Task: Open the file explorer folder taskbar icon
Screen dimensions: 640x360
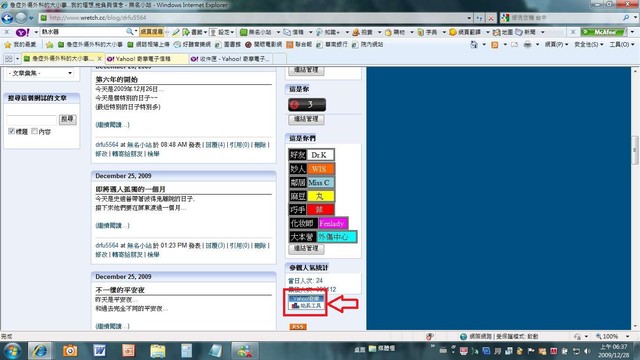Action: click(158, 351)
